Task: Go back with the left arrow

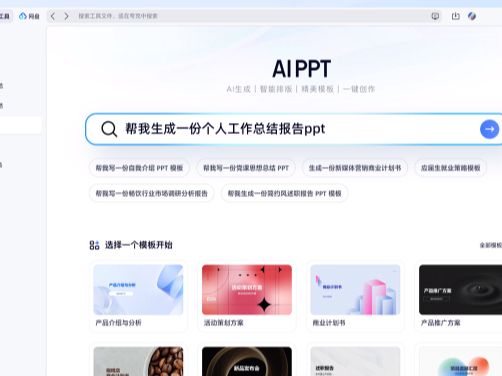Action: (x=53, y=16)
